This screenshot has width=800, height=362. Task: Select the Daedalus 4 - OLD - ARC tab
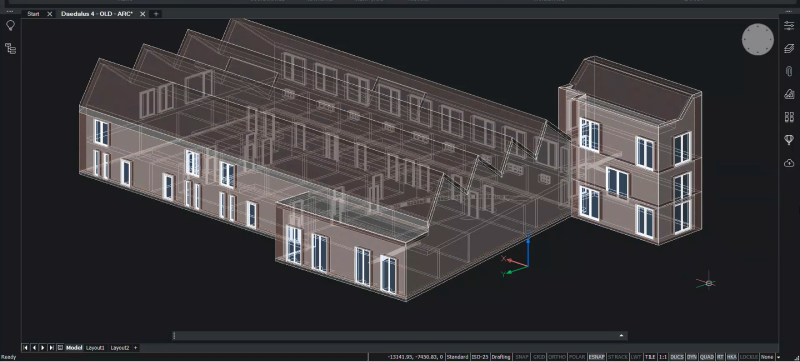click(x=97, y=14)
